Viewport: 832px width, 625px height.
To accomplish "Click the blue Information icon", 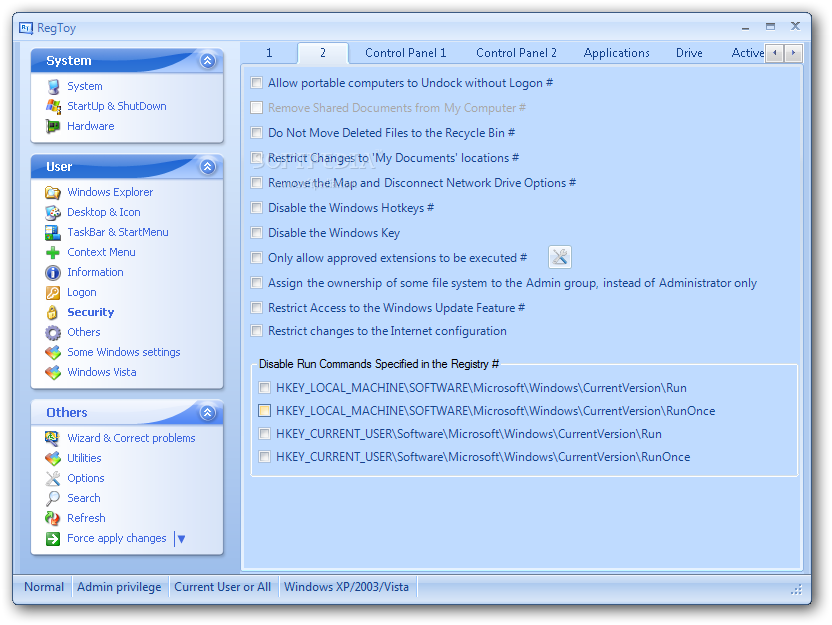I will coord(53,273).
